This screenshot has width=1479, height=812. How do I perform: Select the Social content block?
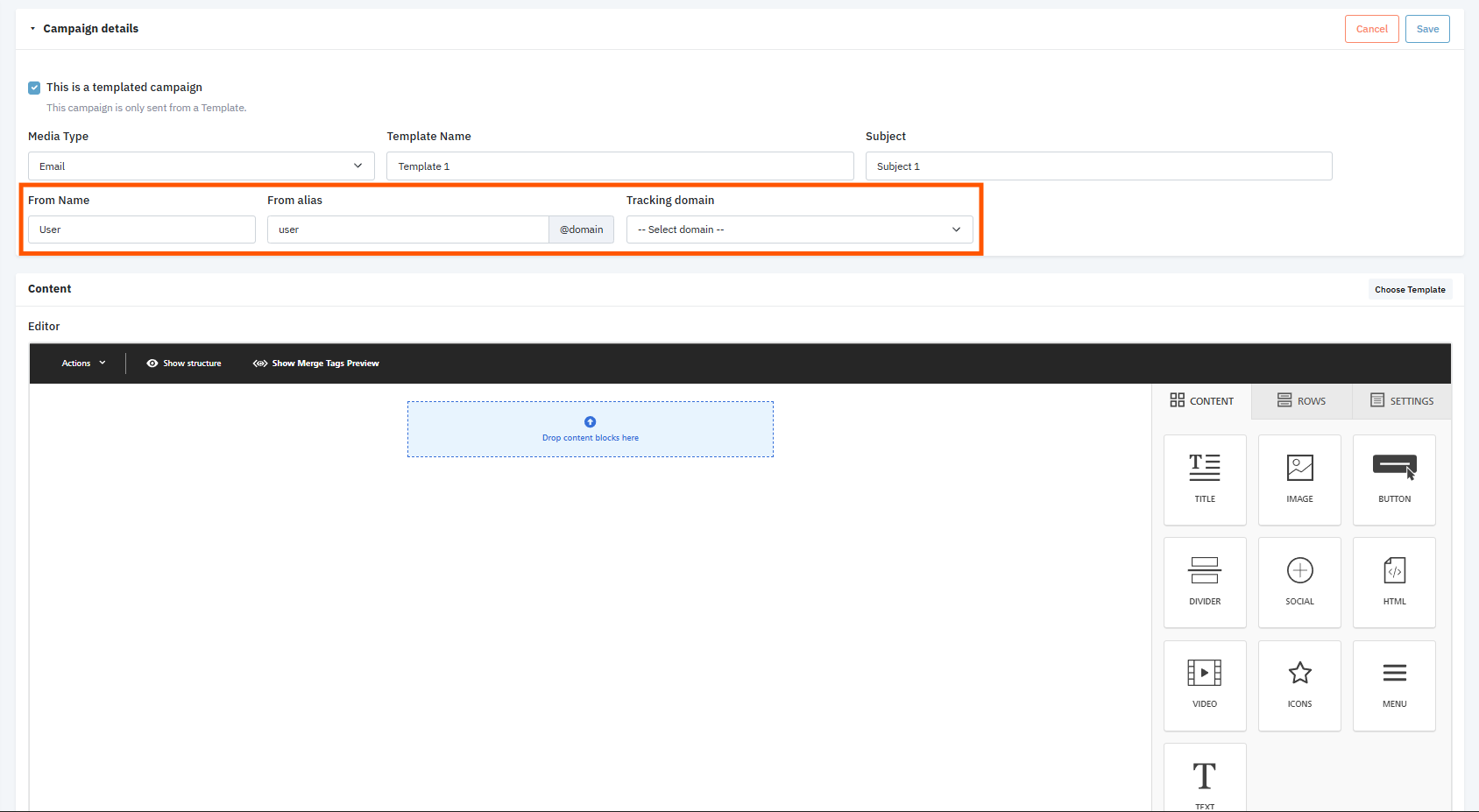pos(1299,582)
